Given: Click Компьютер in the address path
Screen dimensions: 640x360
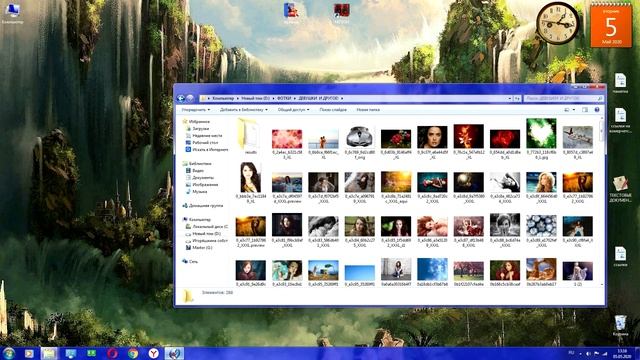Looking at the screenshot, I should pos(223,98).
